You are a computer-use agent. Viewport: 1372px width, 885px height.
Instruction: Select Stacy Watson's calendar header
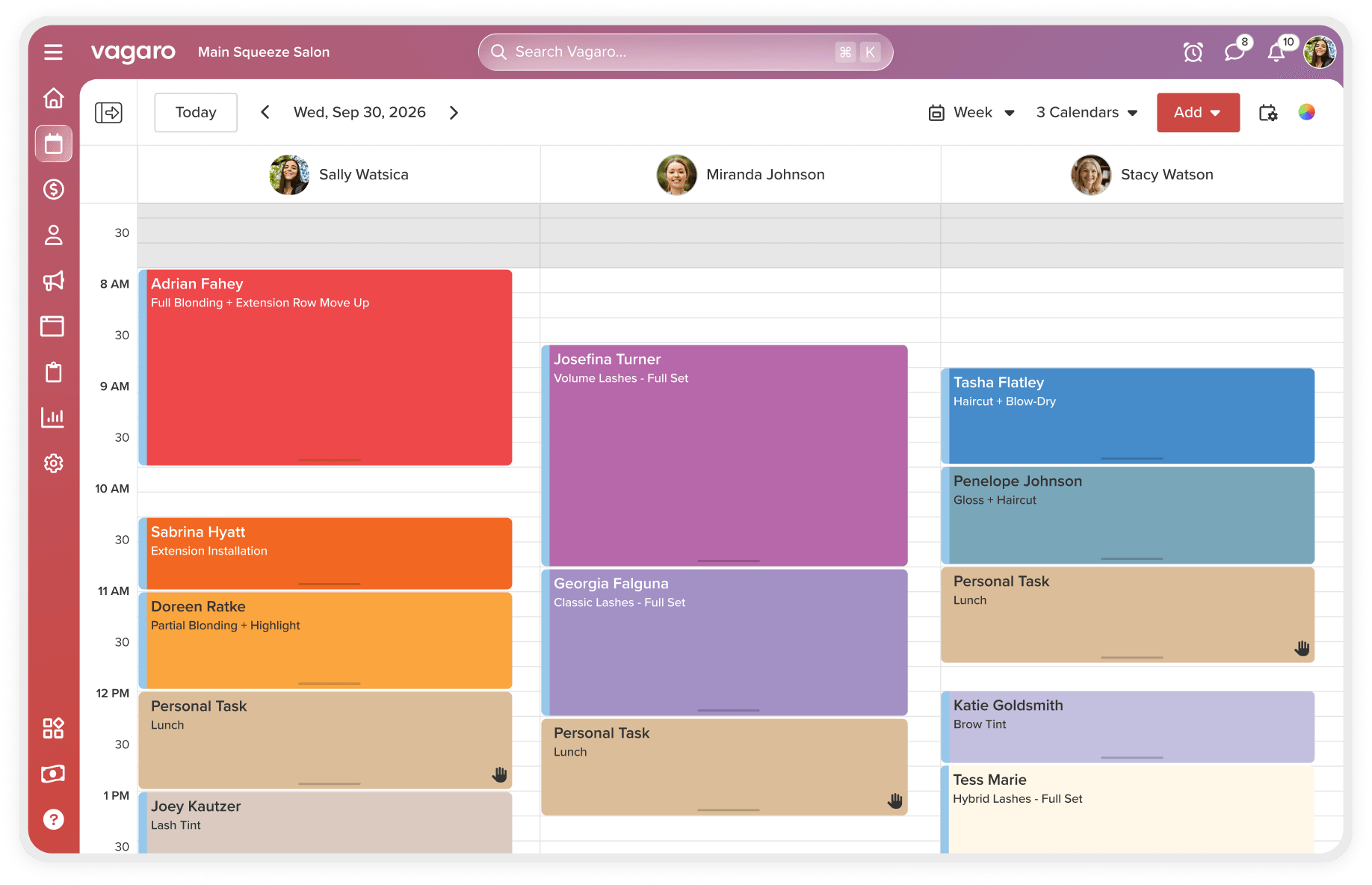(x=1142, y=175)
